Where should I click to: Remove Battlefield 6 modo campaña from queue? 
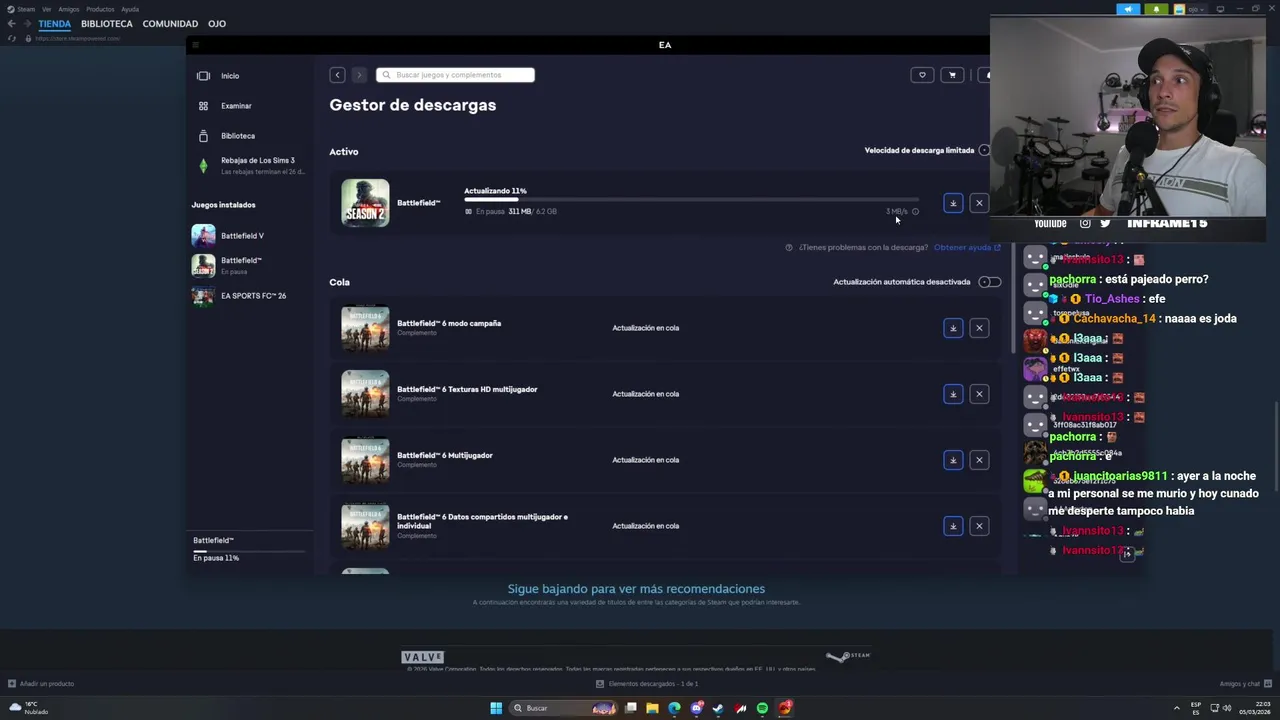click(979, 328)
